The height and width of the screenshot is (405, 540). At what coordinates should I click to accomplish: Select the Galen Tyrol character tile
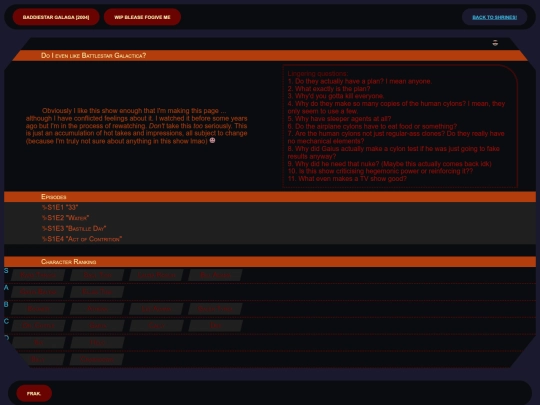(216, 309)
